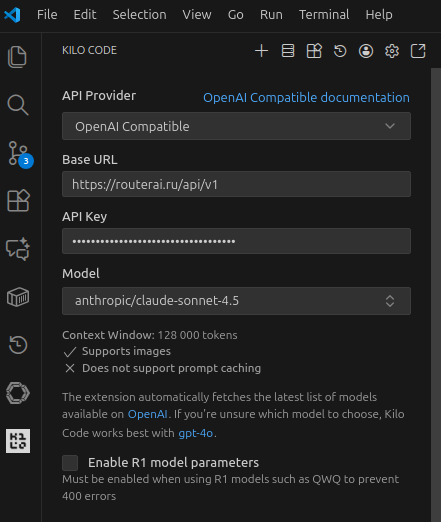Open the Kilo Code icon in activity bar
The image size is (441, 522).
[x=18, y=441]
